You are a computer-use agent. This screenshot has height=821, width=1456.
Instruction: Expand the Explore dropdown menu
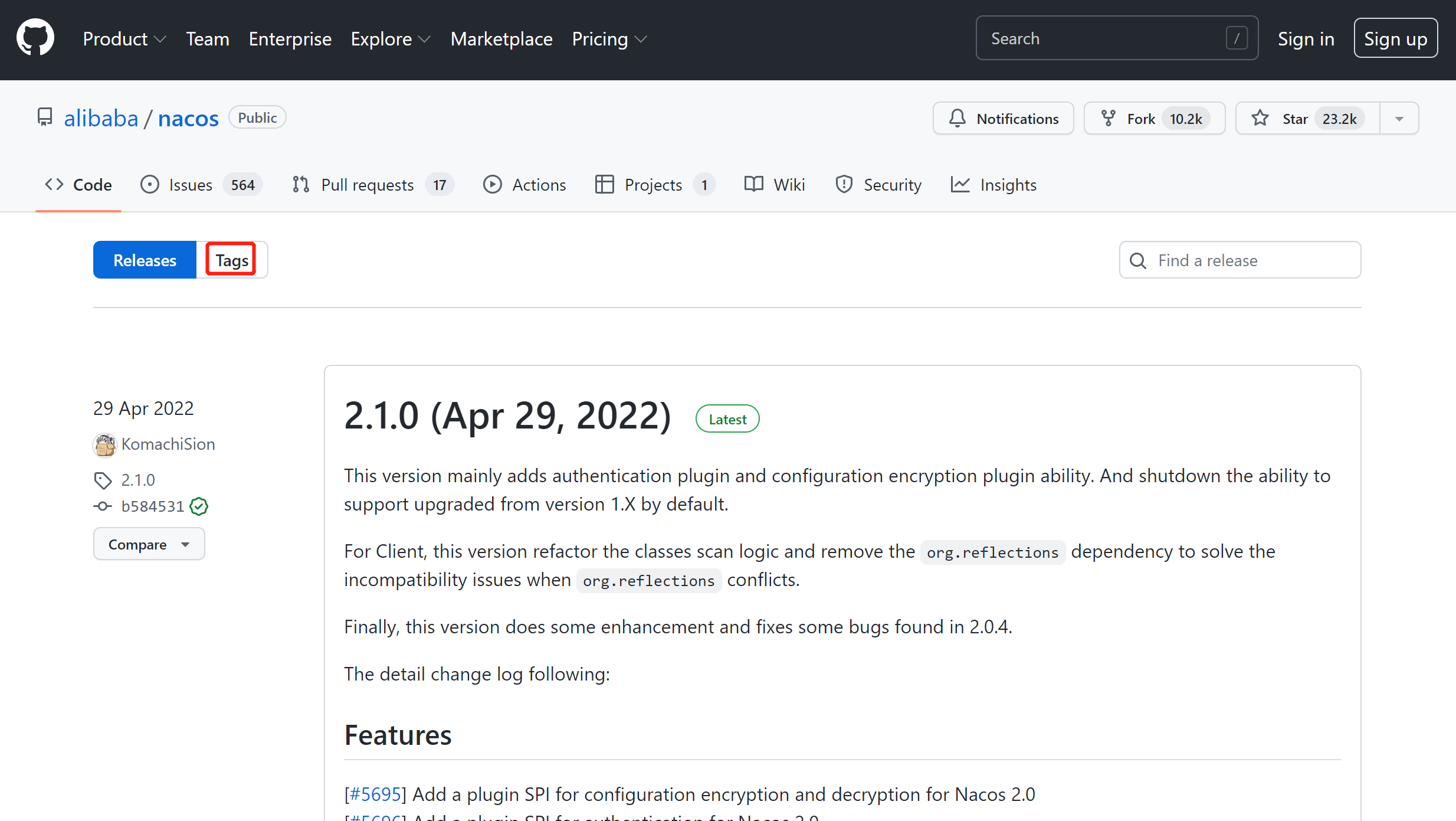tap(391, 39)
